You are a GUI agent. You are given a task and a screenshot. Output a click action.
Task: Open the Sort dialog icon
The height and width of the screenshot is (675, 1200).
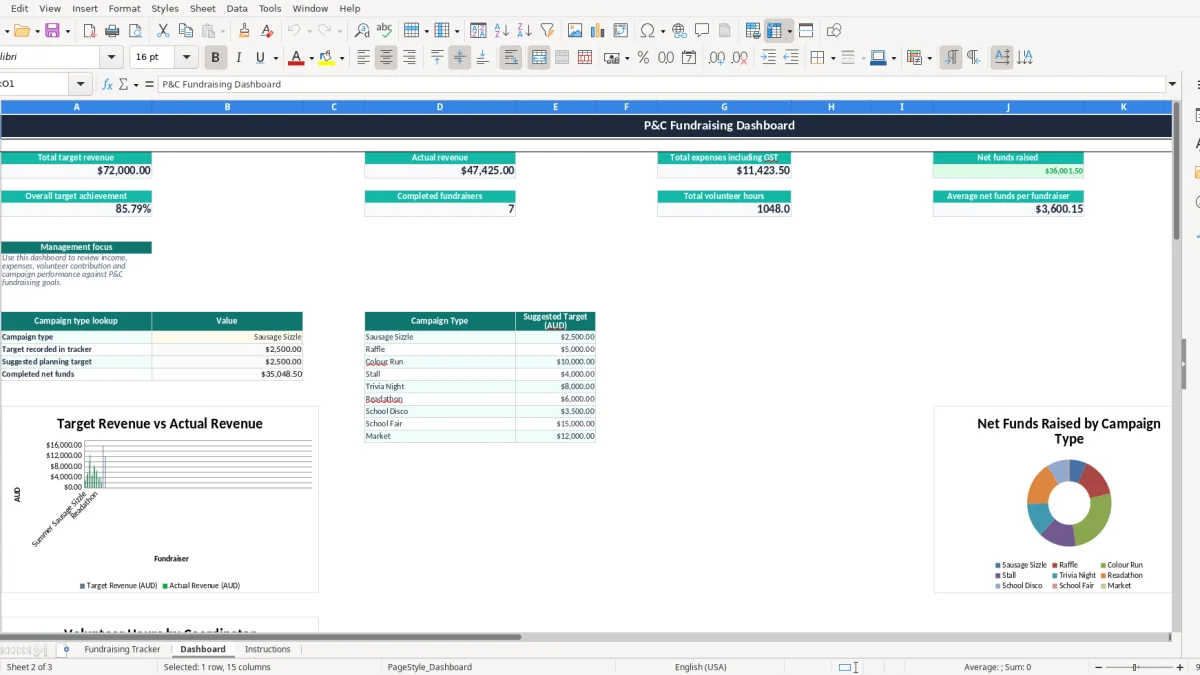click(x=478, y=31)
